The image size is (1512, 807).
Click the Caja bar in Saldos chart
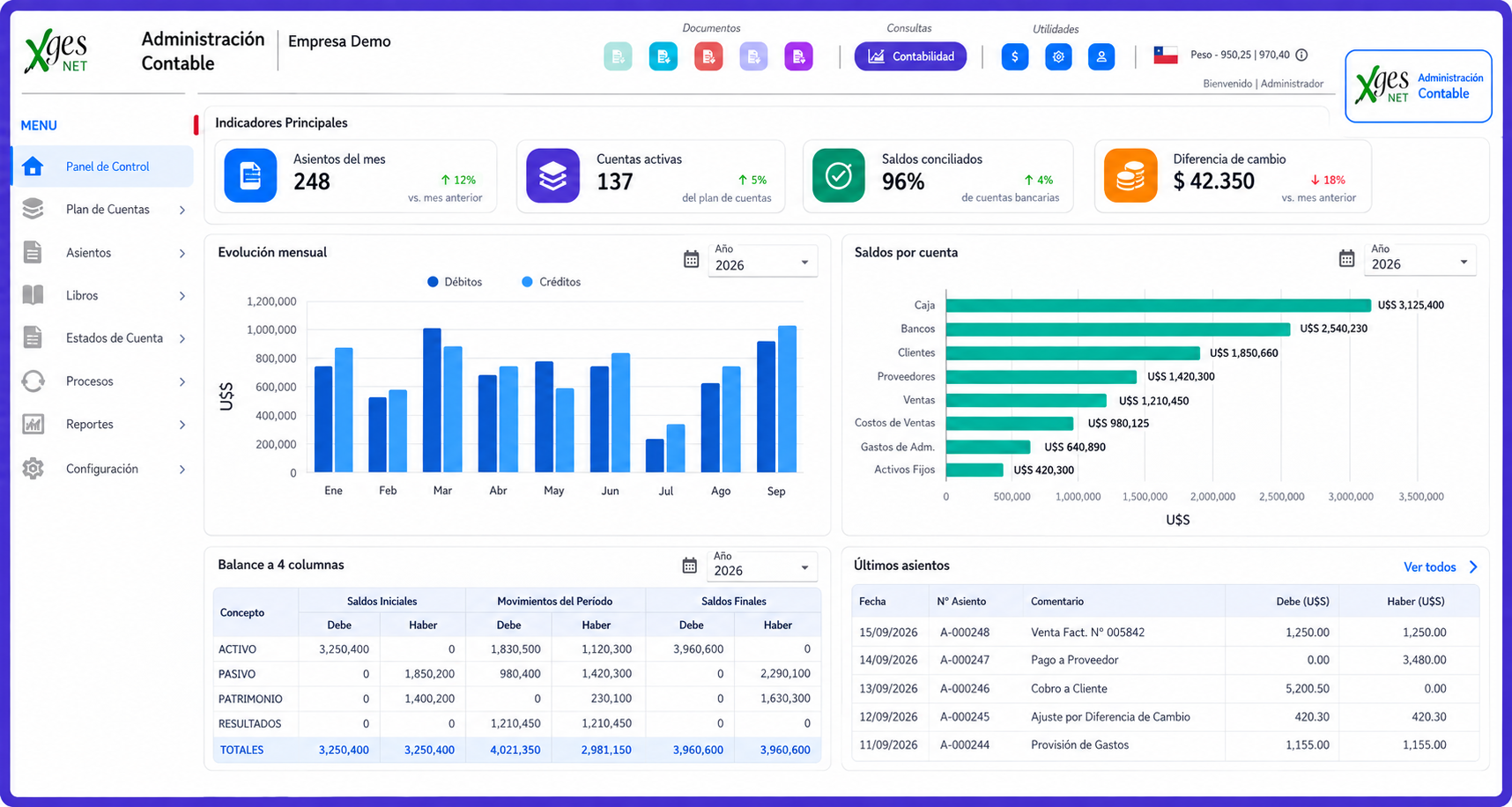[1159, 305]
